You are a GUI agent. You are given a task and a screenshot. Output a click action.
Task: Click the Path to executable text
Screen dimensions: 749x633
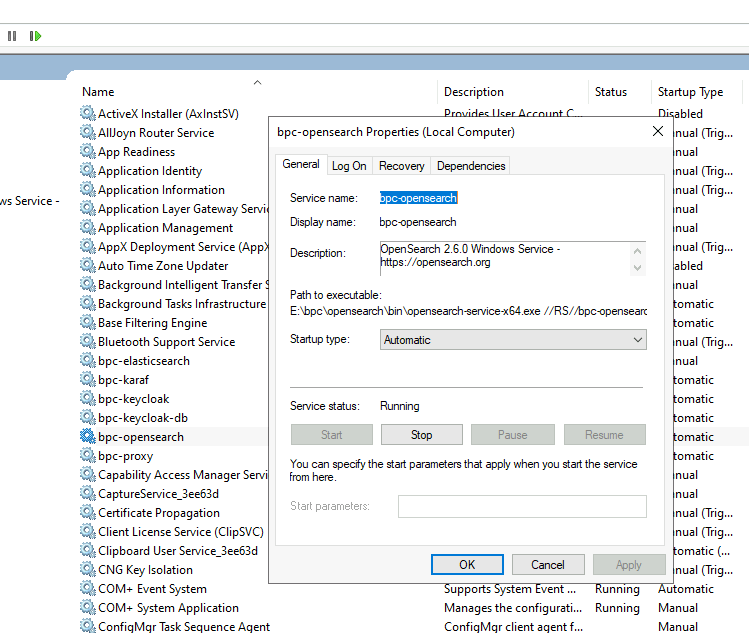pyautogui.click(x=468, y=311)
